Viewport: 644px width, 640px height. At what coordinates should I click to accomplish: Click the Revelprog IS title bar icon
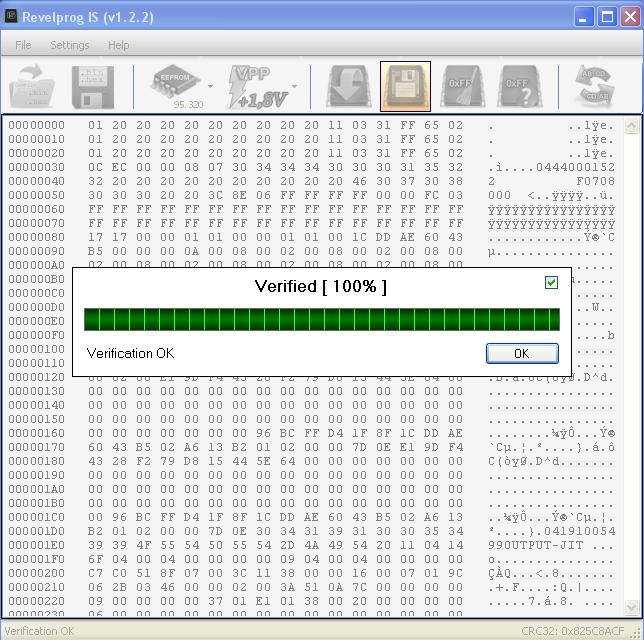click(11, 16)
